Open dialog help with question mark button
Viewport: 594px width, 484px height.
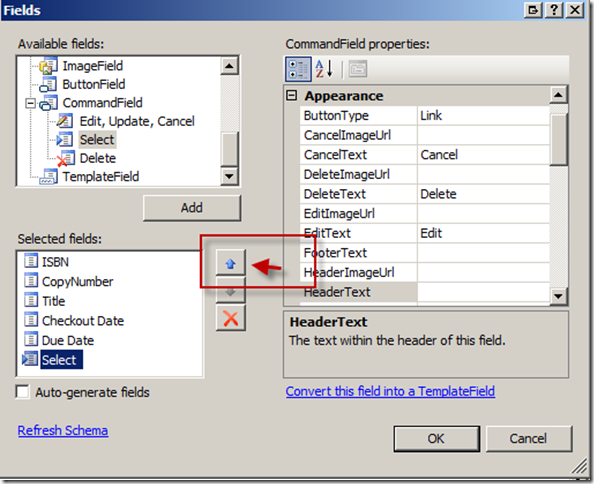click(x=554, y=10)
